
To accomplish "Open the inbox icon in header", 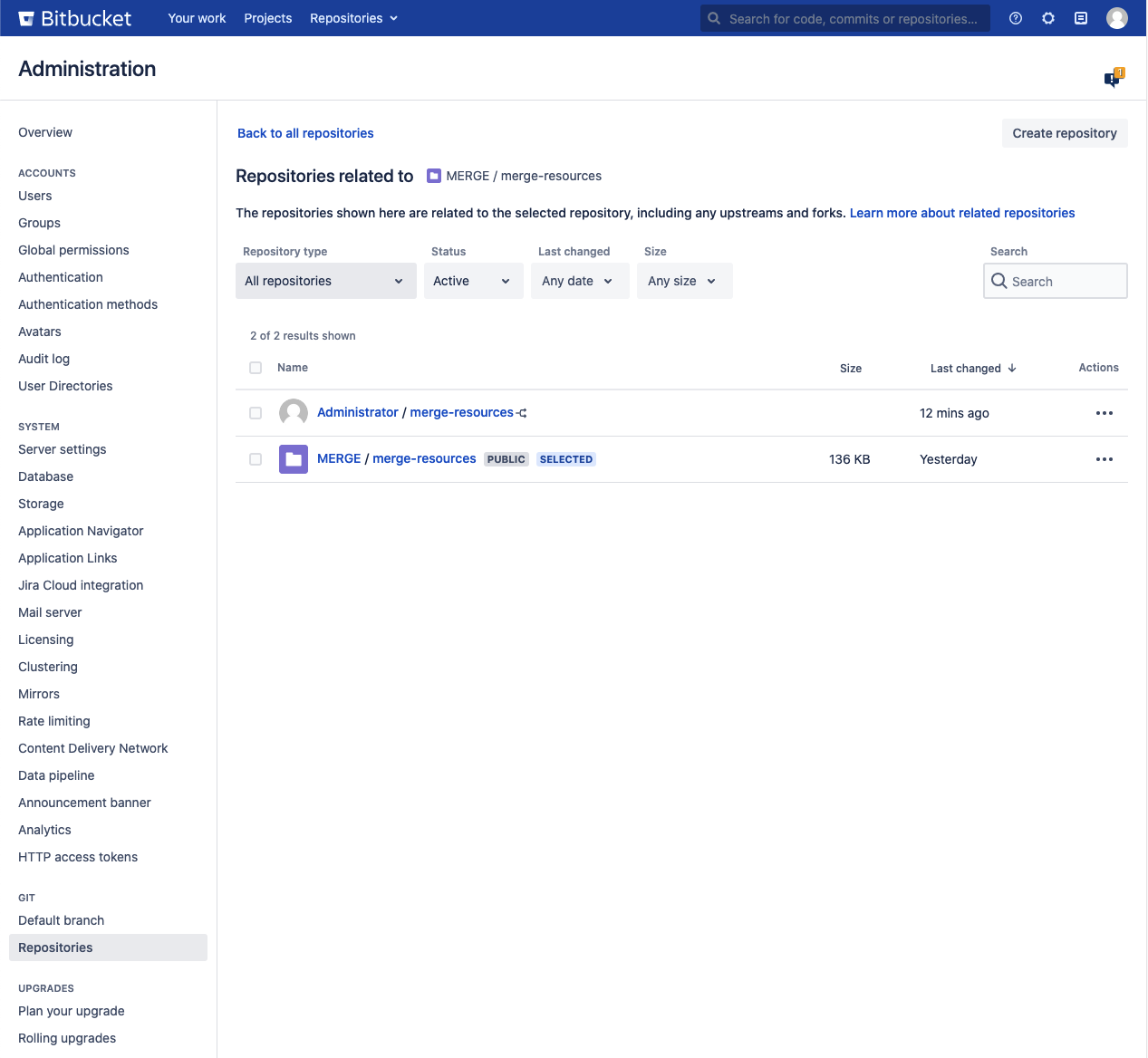I will click(x=1081, y=18).
